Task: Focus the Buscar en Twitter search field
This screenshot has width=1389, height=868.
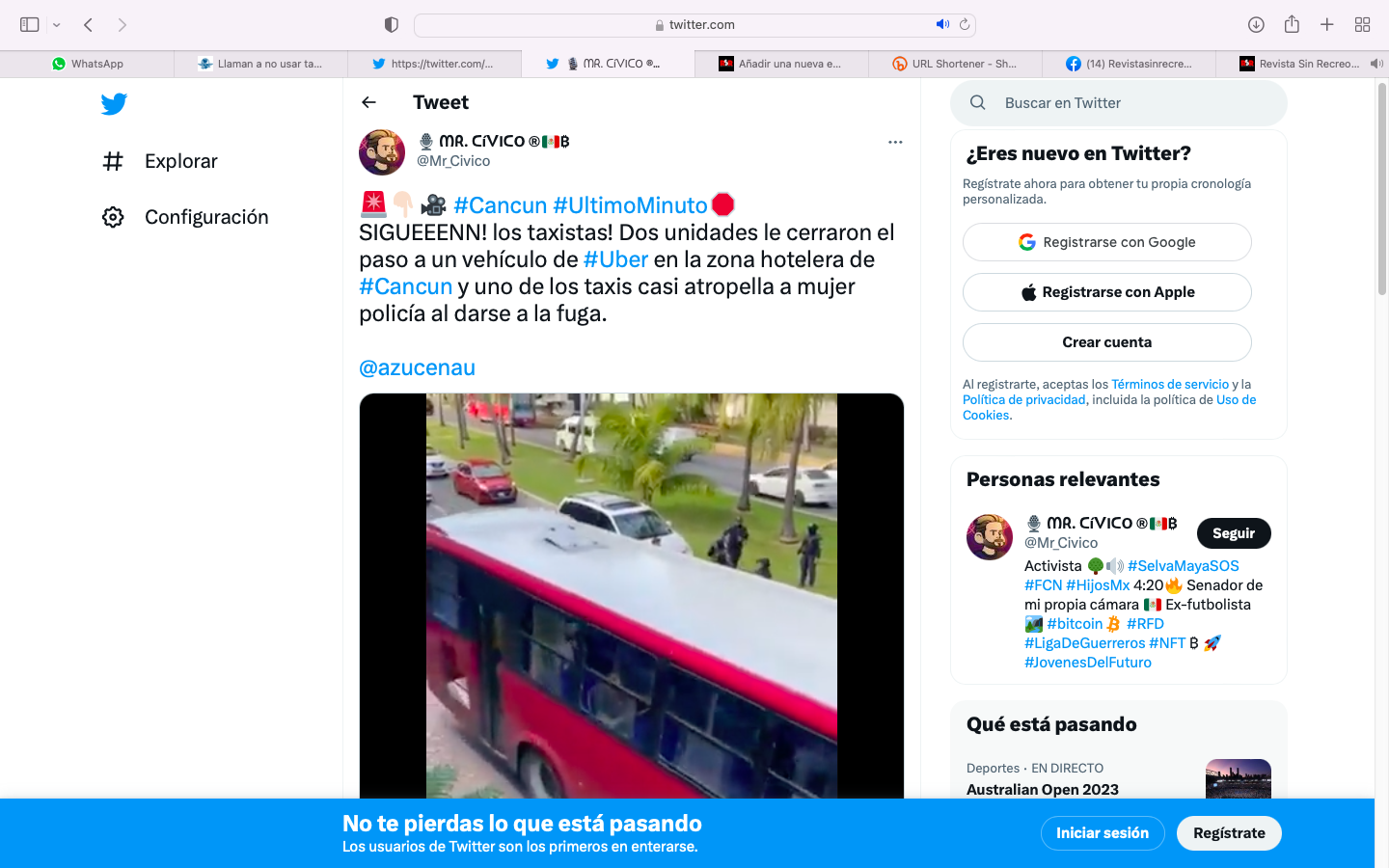Action: click(x=1119, y=103)
